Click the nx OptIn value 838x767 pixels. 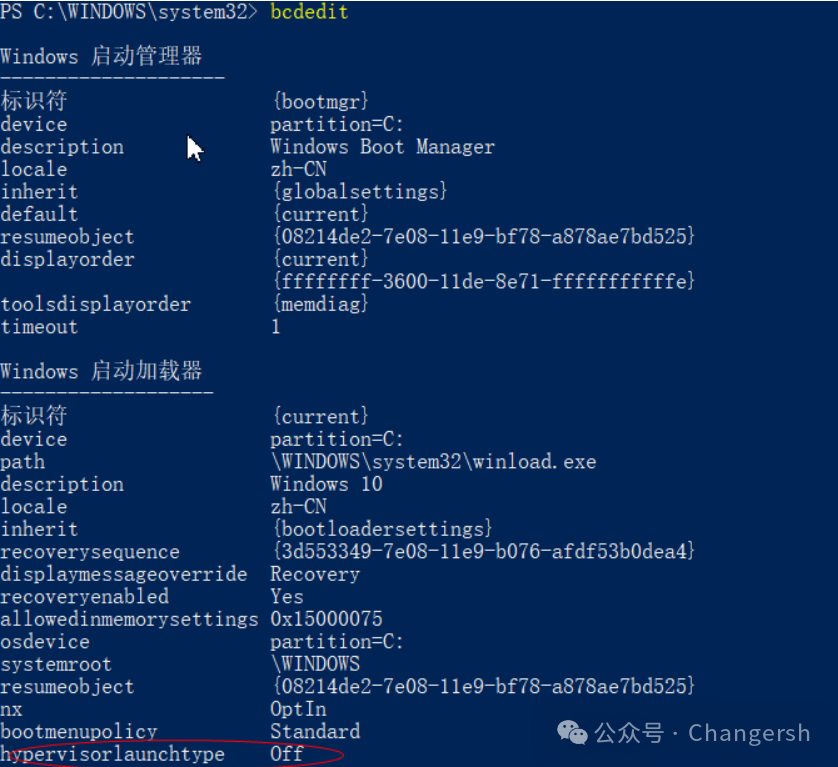[x=298, y=709]
